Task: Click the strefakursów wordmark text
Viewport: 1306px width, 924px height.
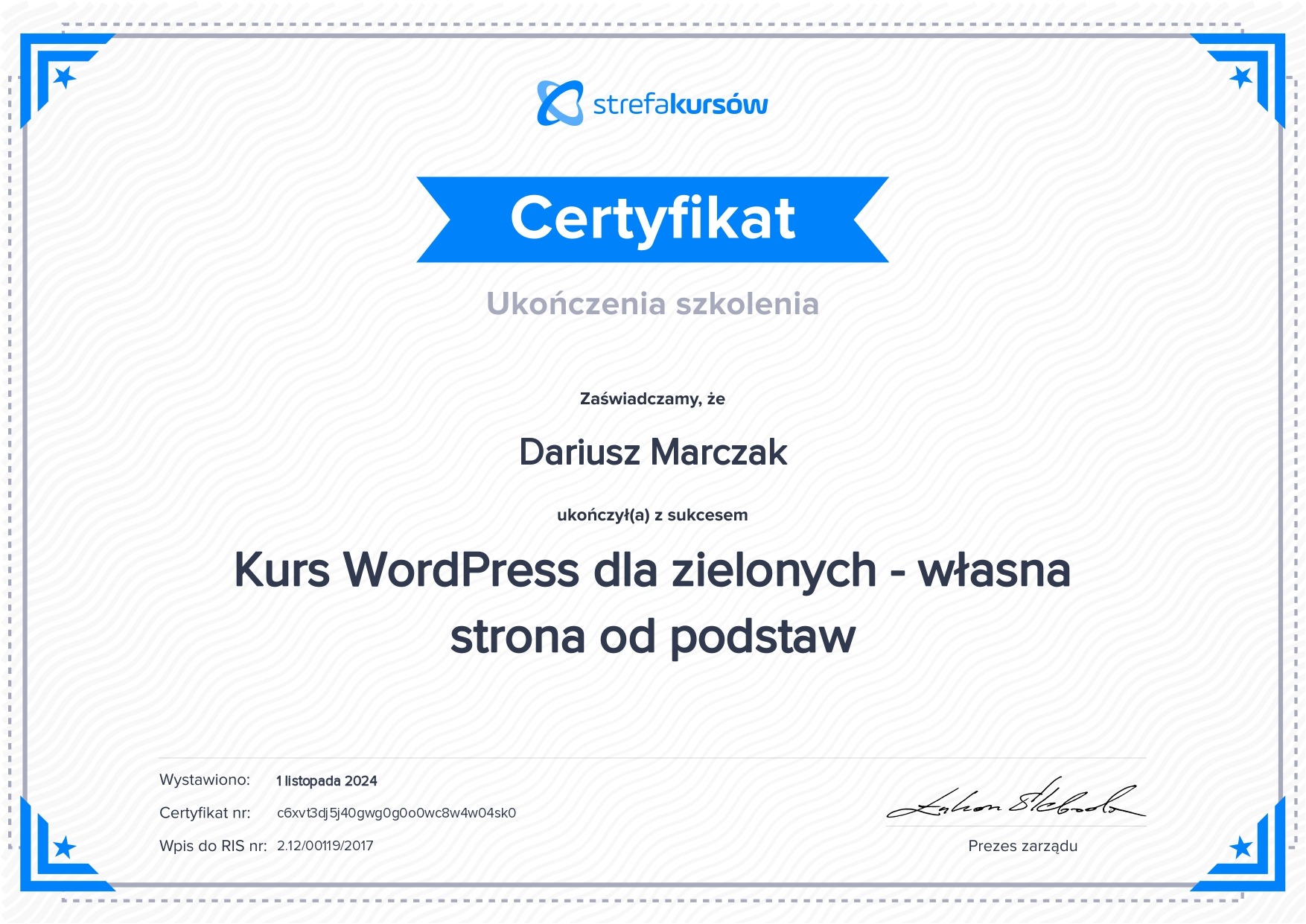Action: pos(680,105)
